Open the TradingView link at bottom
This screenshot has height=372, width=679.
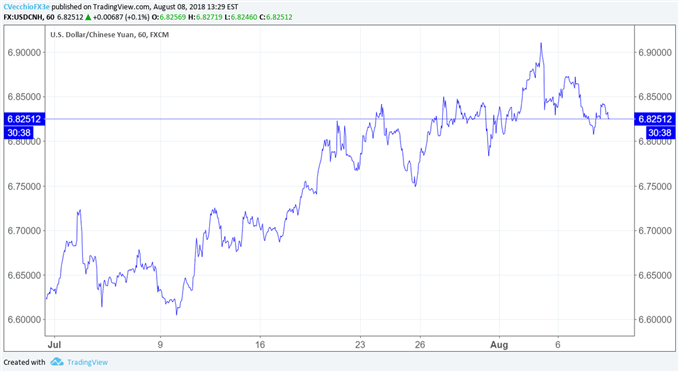[x=87, y=362]
